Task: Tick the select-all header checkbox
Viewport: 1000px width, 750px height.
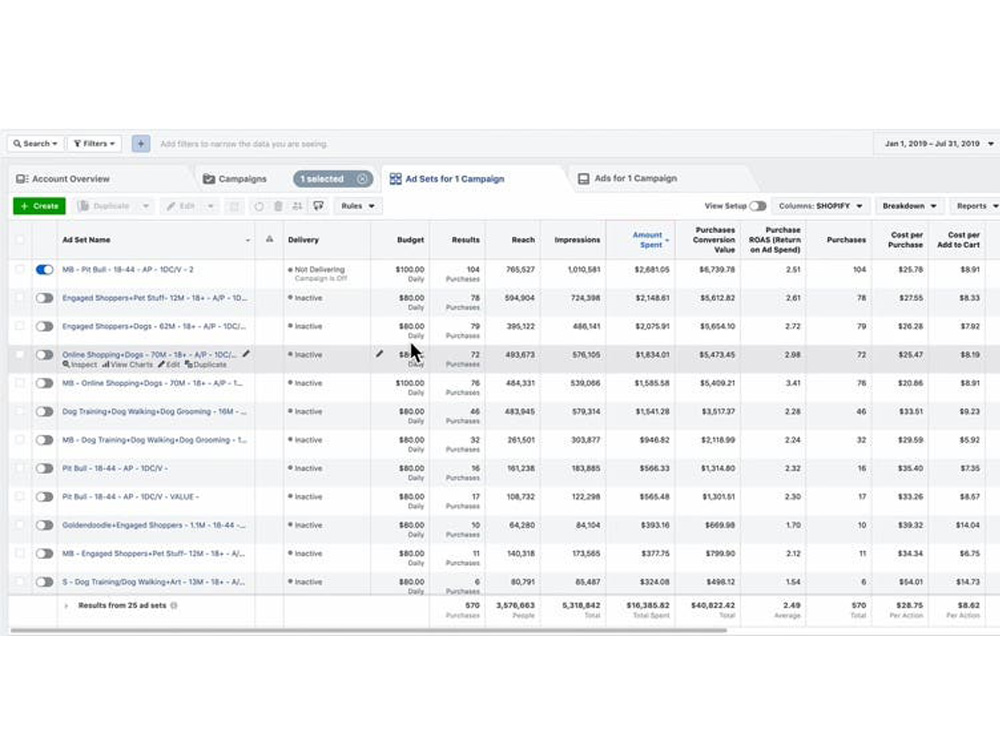Action: 20,240
